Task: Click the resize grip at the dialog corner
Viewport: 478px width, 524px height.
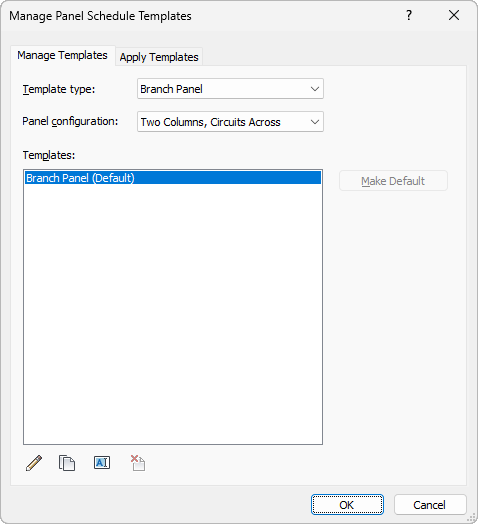Action: point(471,517)
